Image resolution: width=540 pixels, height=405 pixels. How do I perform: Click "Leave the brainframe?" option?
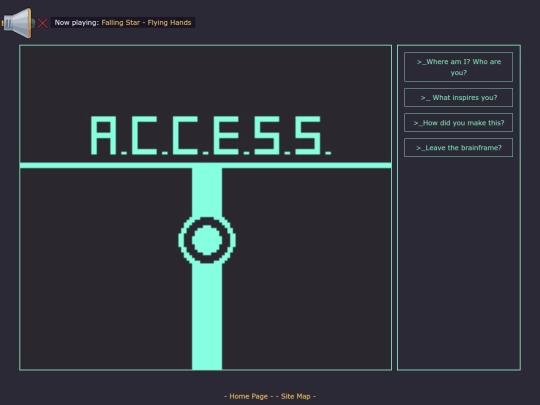click(458, 148)
